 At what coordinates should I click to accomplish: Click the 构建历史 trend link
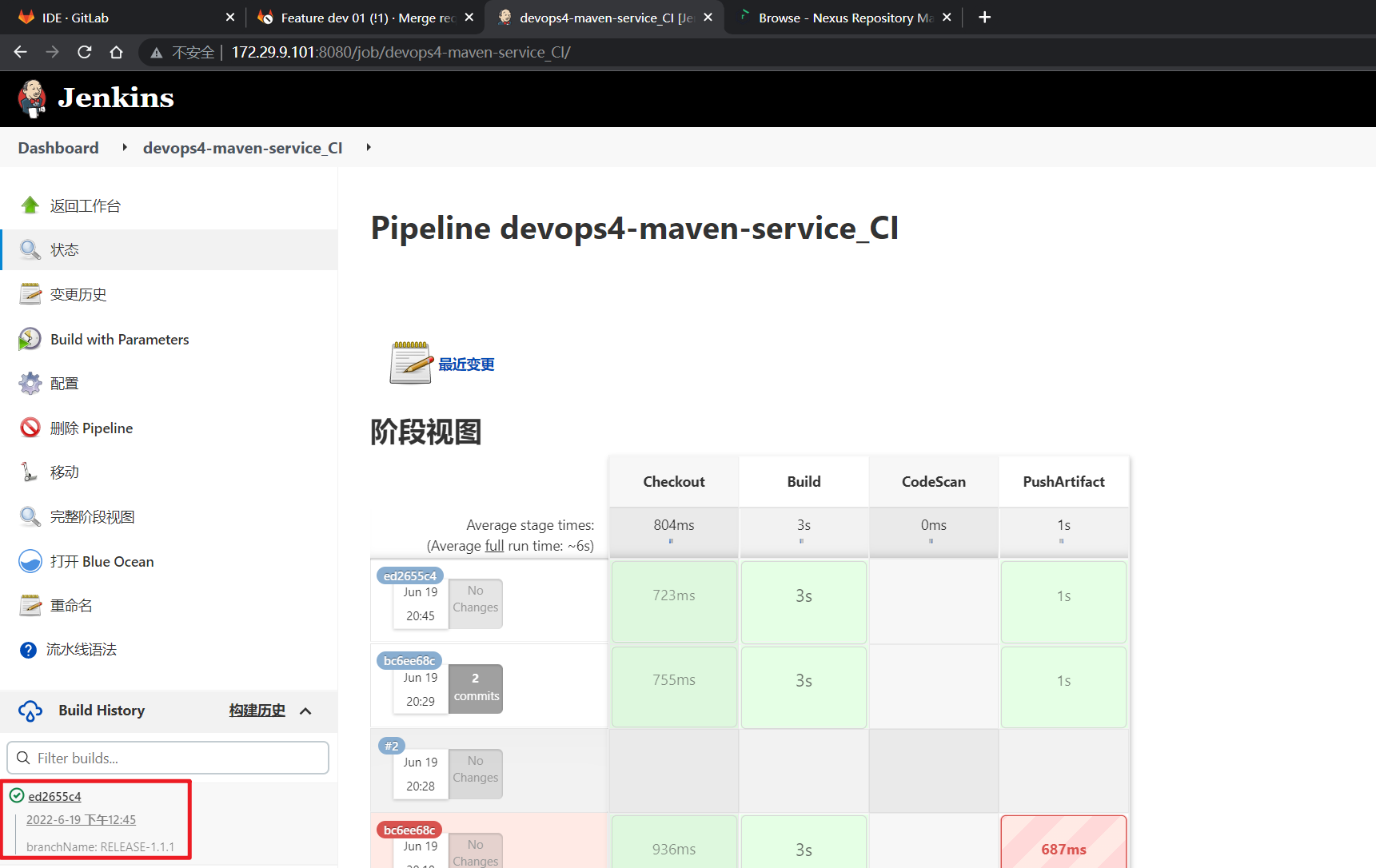(x=257, y=711)
